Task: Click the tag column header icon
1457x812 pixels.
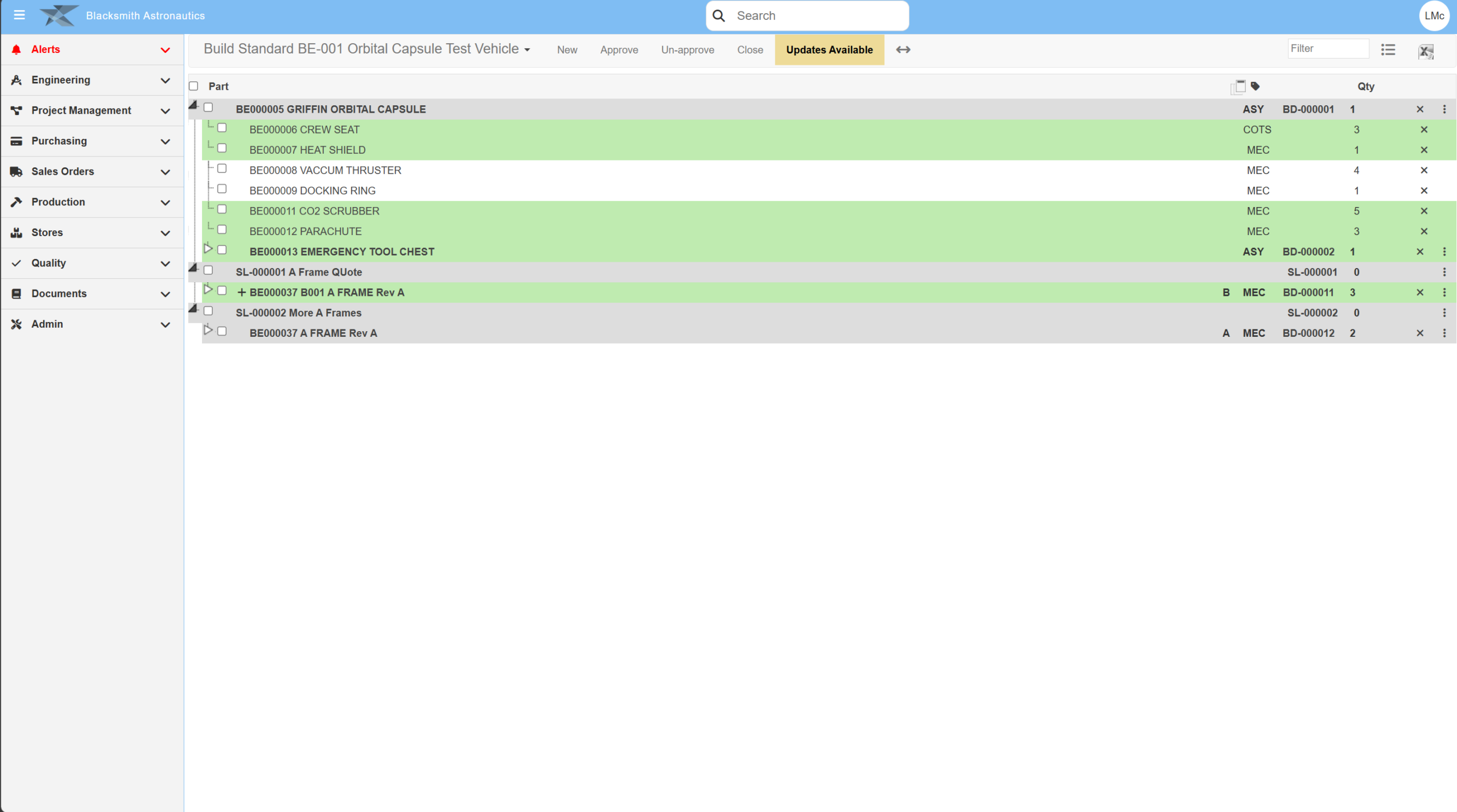Action: pos(1255,86)
